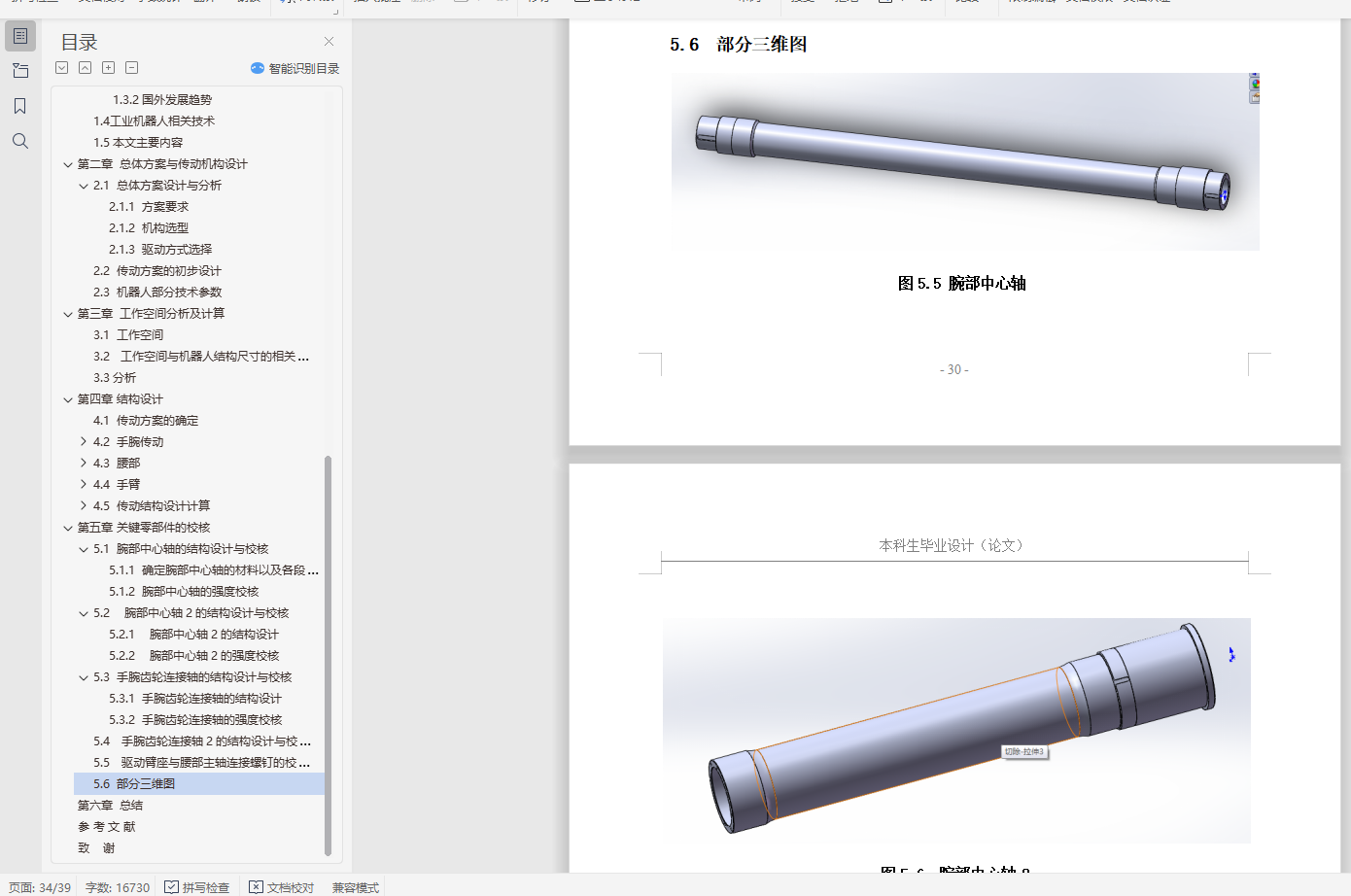Click the 目录 panel title
The image size is (1351, 896).
pos(79,43)
